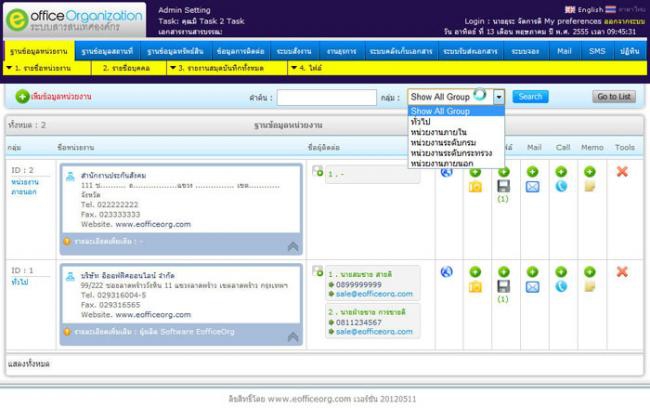Click green plus above floppy disk, ID : 1 row
Screen dimensions: 650x408
click(x=504, y=272)
